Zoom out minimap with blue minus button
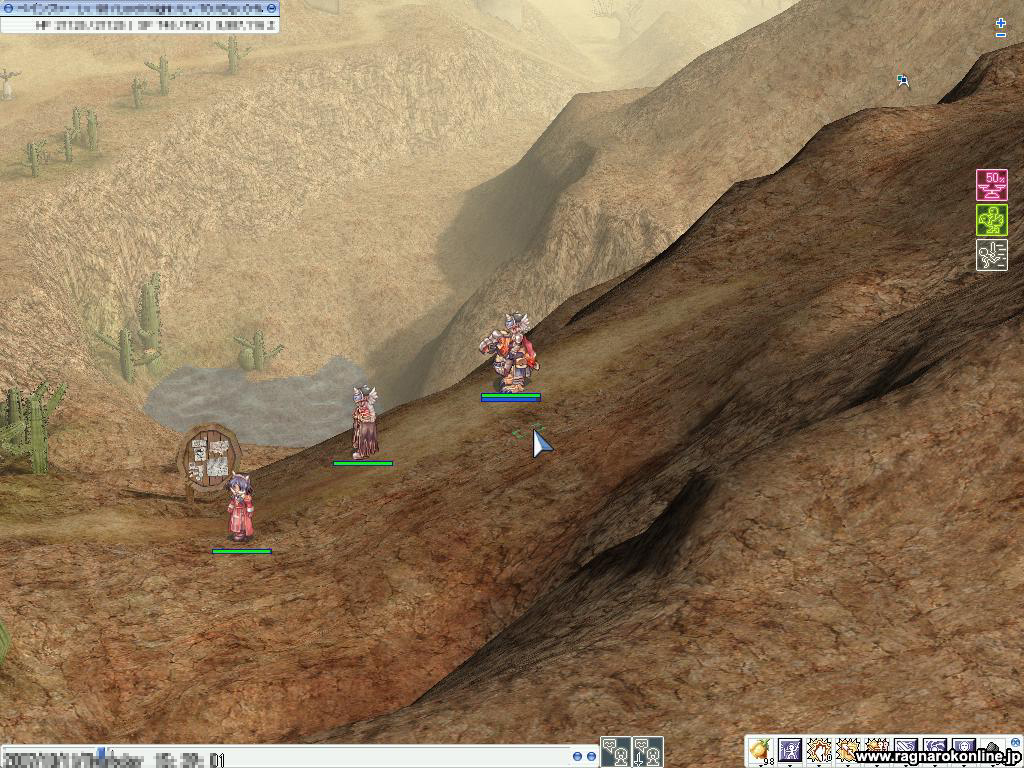This screenshot has width=1024, height=768. [1000, 34]
